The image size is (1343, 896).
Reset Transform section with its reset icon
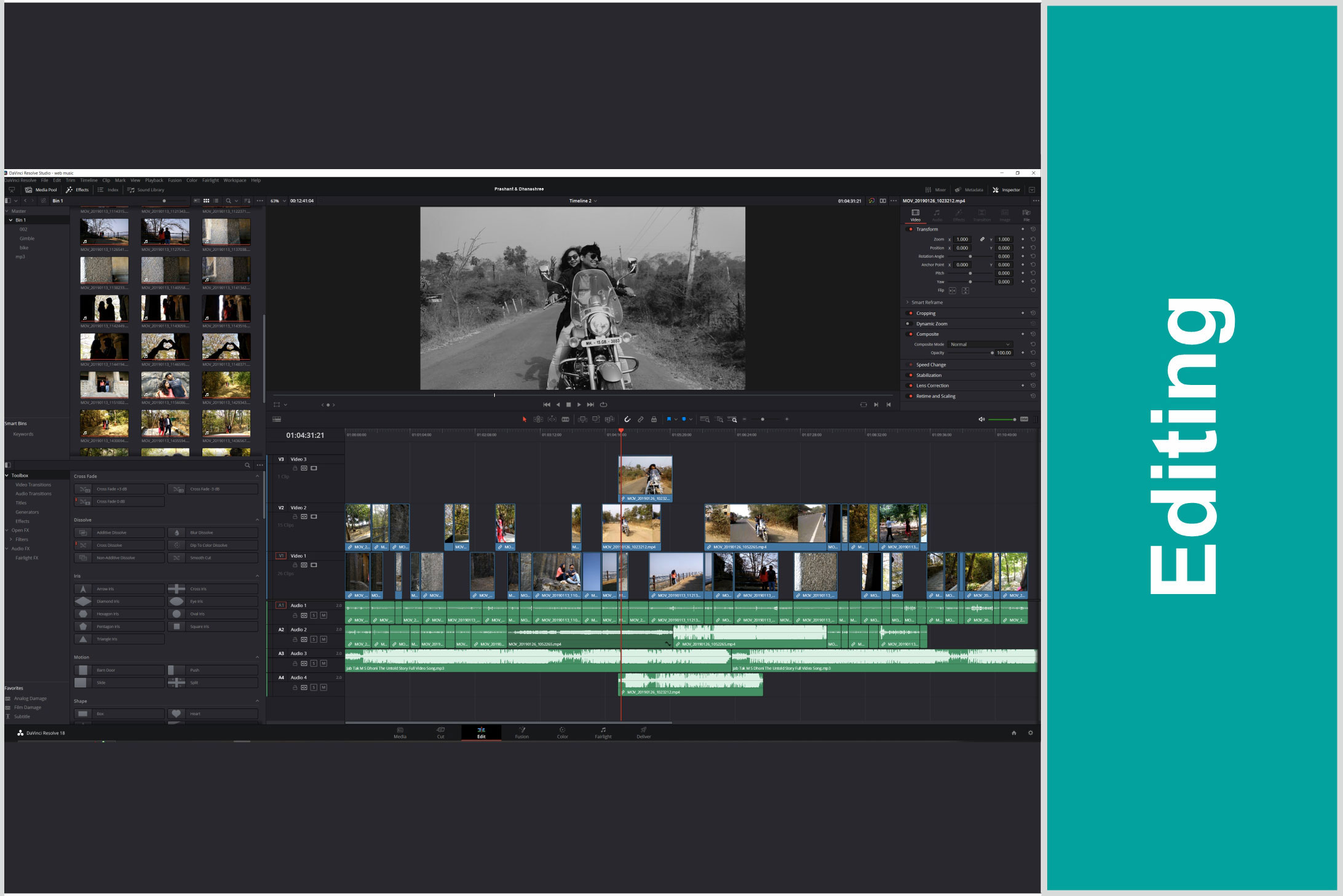pos(1033,229)
